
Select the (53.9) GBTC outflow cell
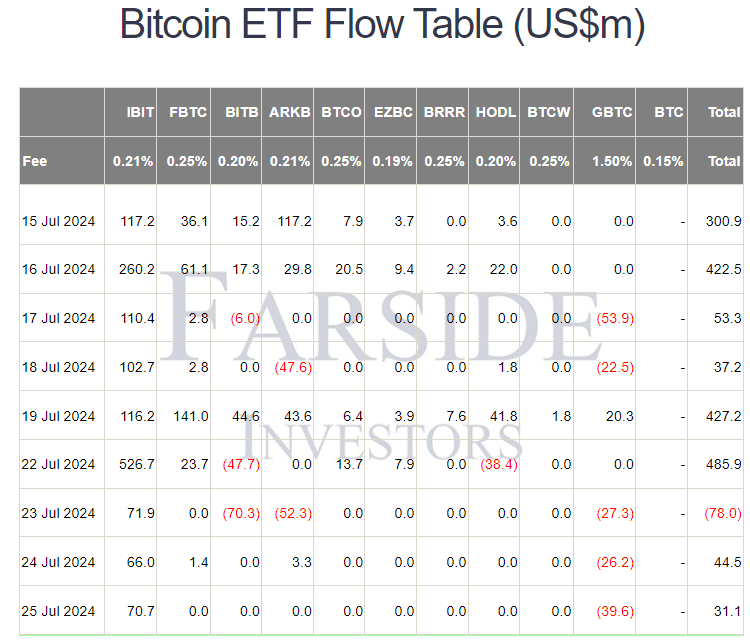tap(615, 318)
